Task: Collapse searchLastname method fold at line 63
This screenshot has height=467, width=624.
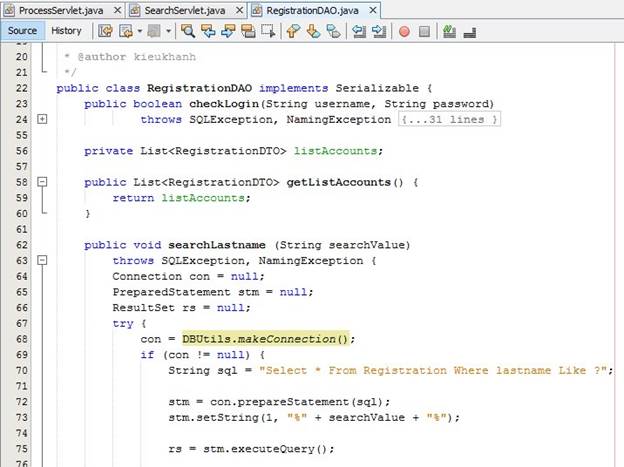Action: coord(42,260)
